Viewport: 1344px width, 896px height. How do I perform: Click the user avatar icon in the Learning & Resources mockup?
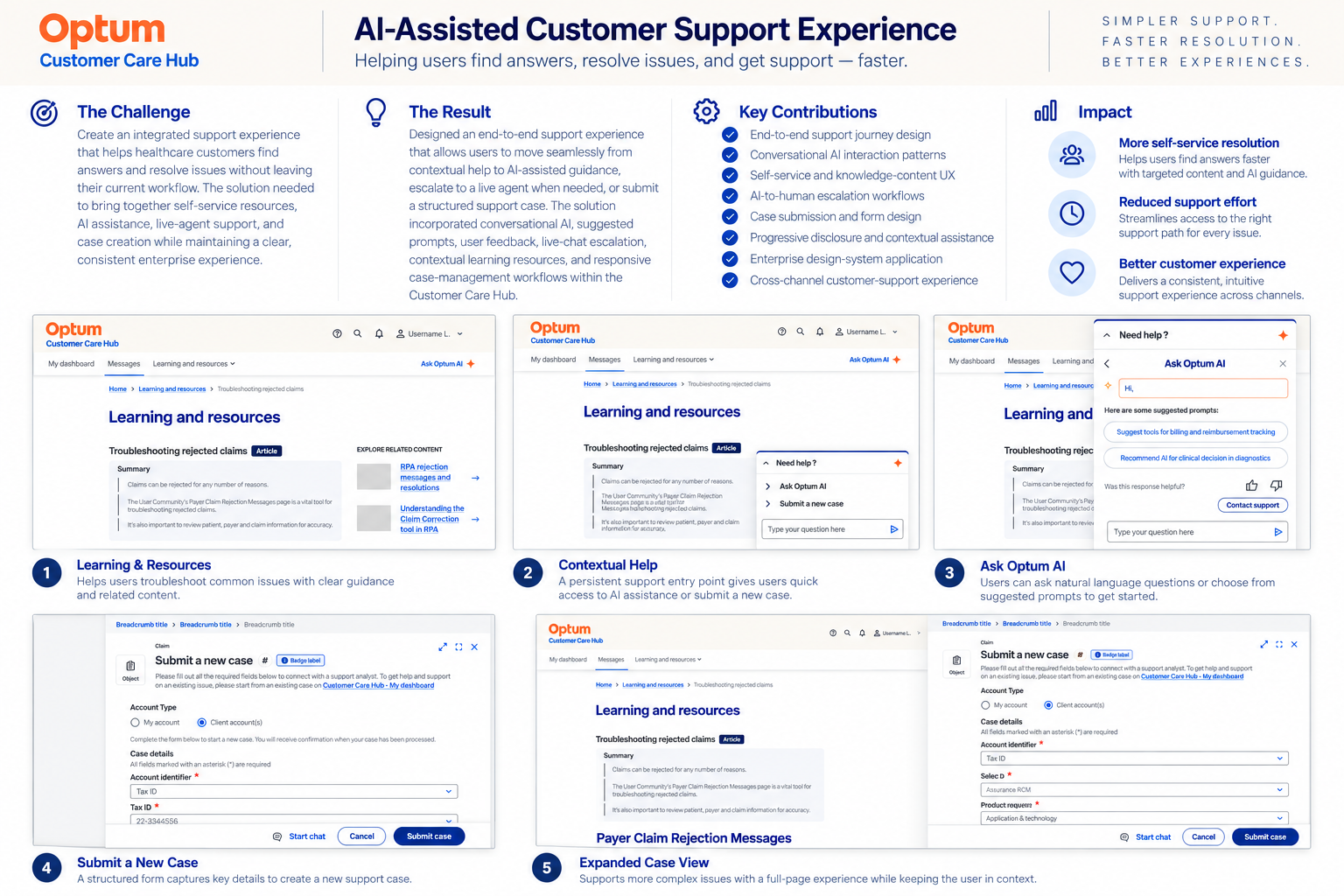(x=401, y=333)
